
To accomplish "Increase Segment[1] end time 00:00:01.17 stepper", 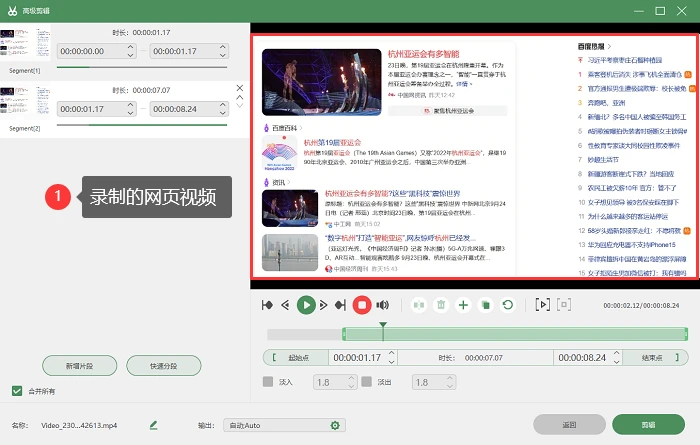I will coord(223,47).
